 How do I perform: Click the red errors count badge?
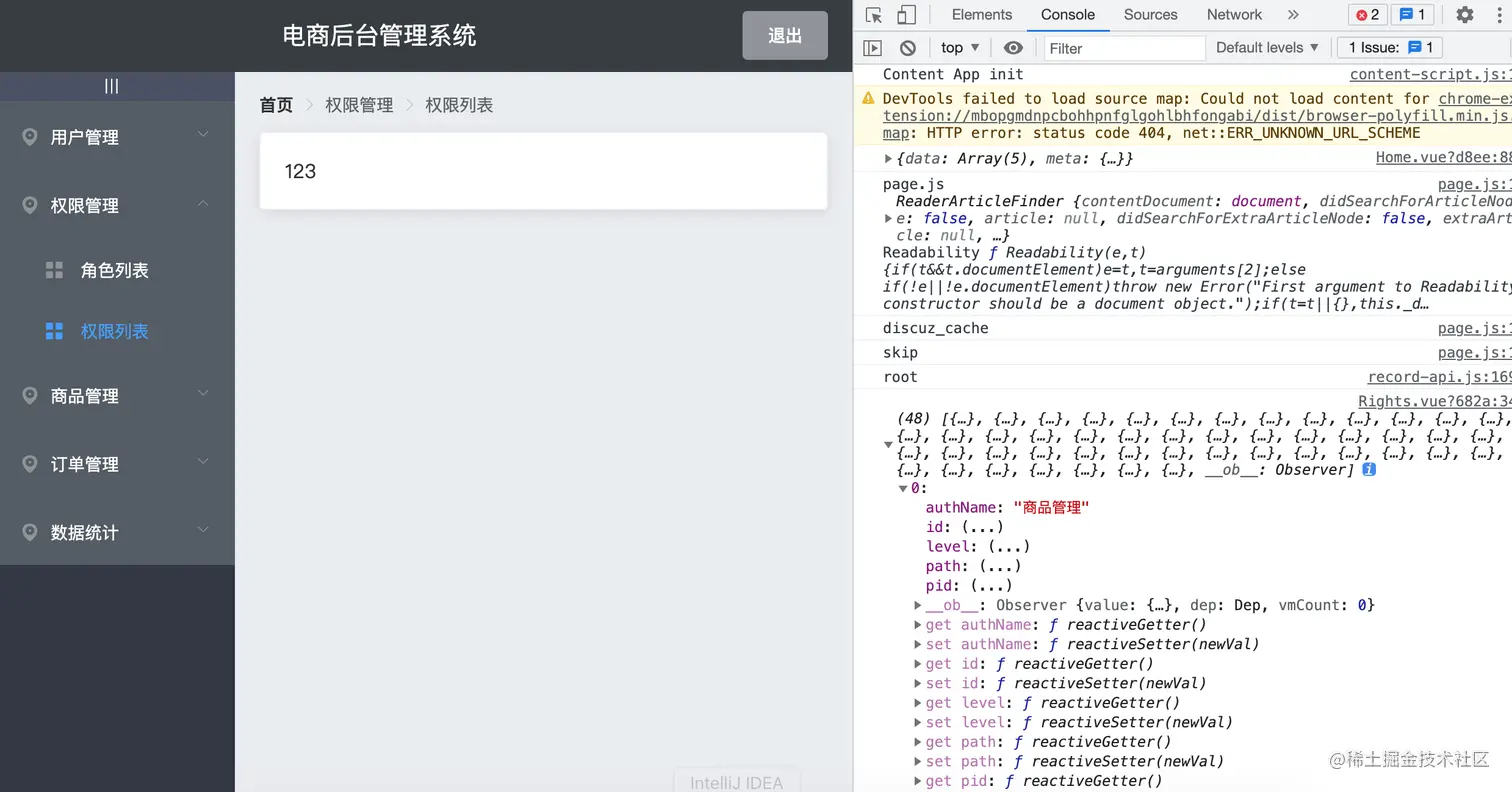(x=1367, y=15)
